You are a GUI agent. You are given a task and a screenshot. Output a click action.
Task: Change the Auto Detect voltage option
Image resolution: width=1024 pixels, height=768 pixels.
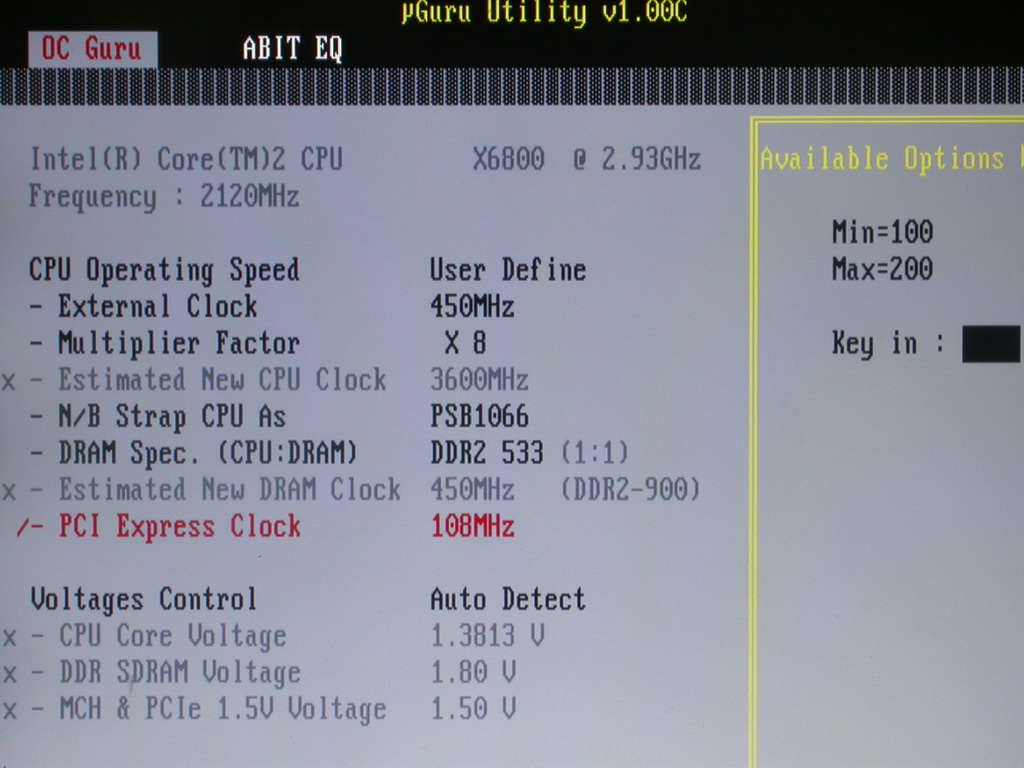507,599
